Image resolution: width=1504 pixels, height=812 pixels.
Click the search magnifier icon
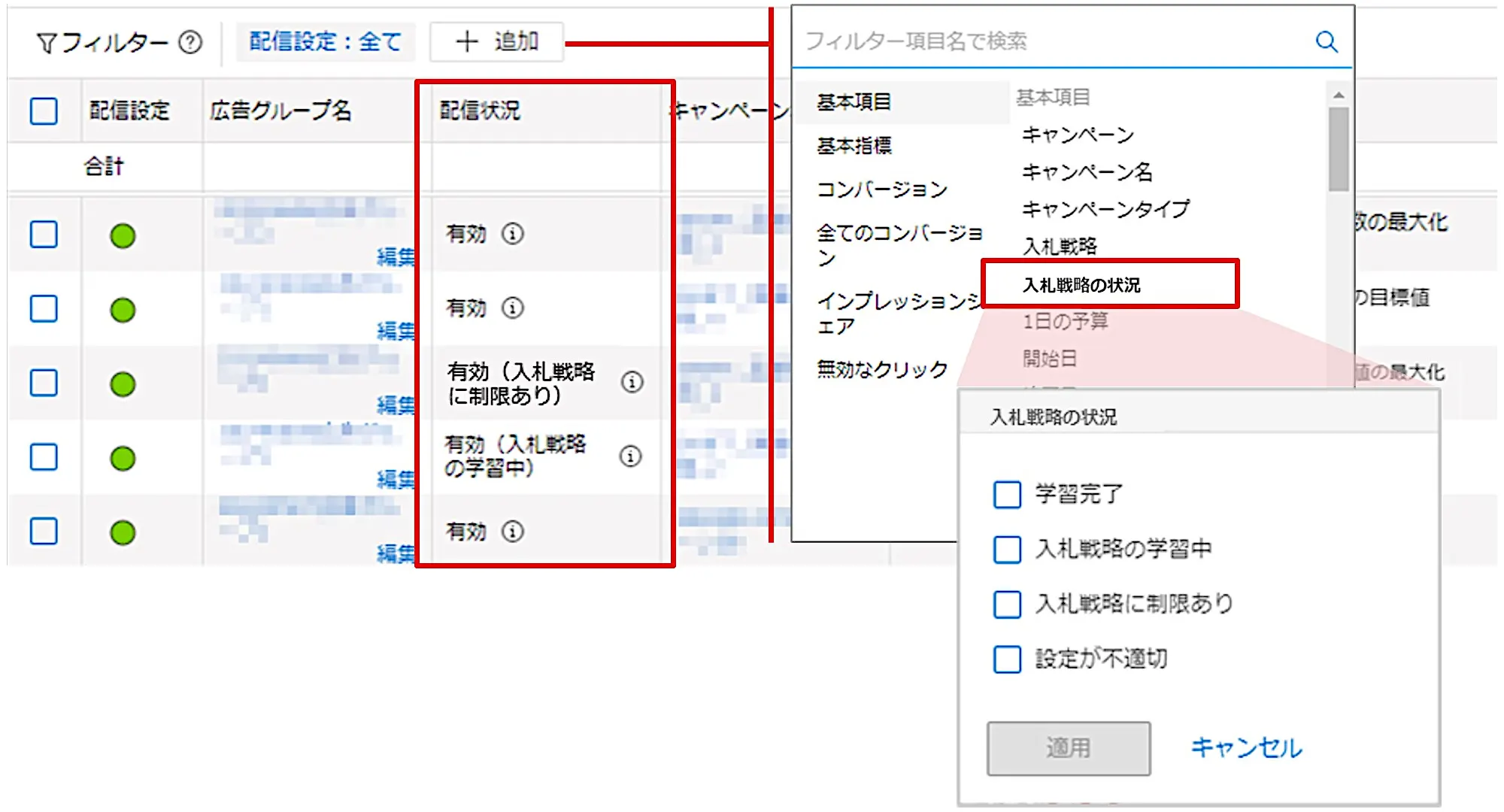[1327, 41]
